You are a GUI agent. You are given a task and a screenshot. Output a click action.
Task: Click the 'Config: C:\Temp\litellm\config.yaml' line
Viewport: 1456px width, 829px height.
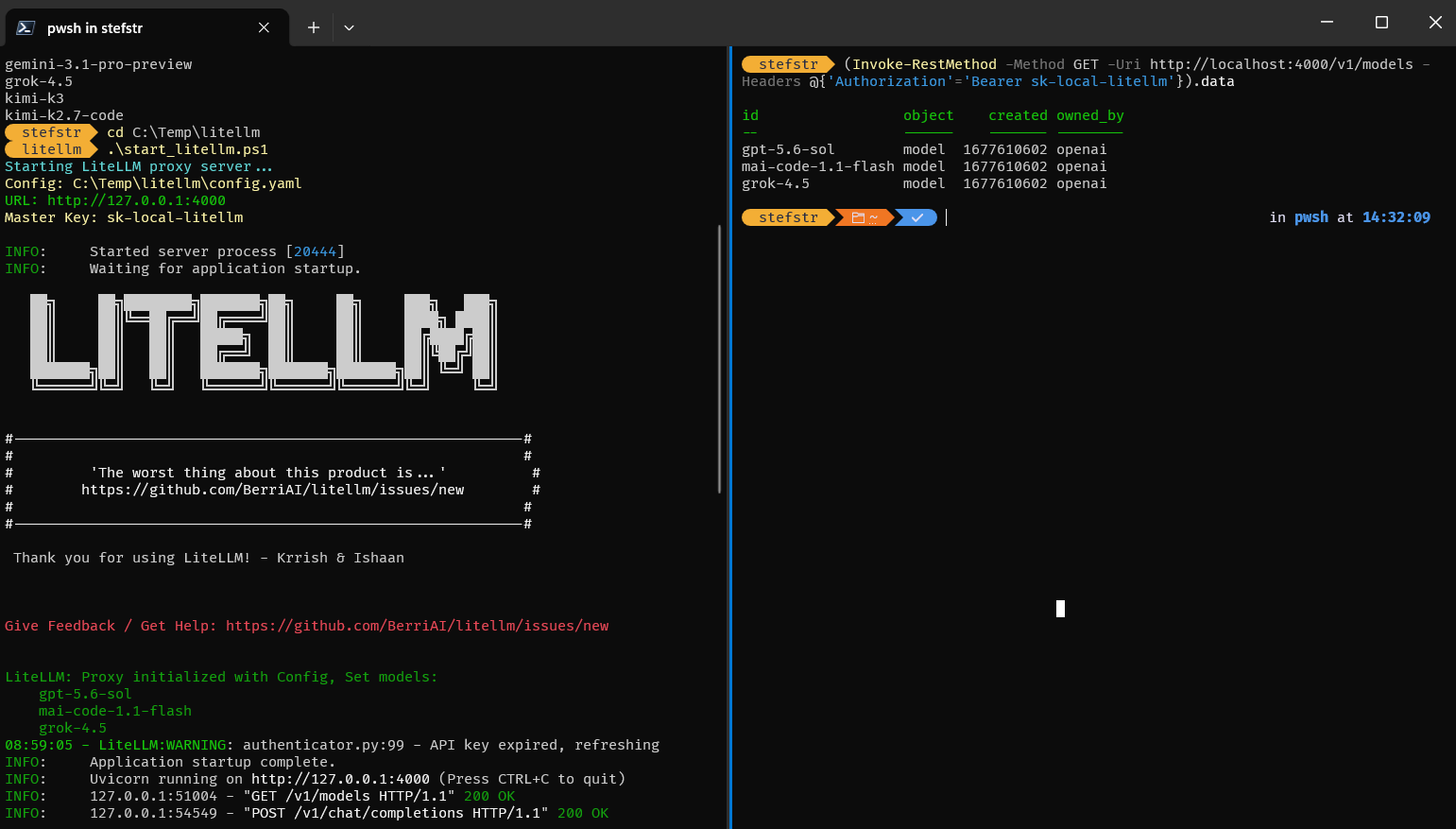point(153,183)
